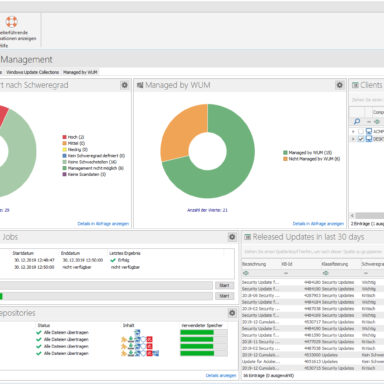Click Verwendeter Speicher column header
The width and height of the screenshot is (384, 384).
[202, 325]
